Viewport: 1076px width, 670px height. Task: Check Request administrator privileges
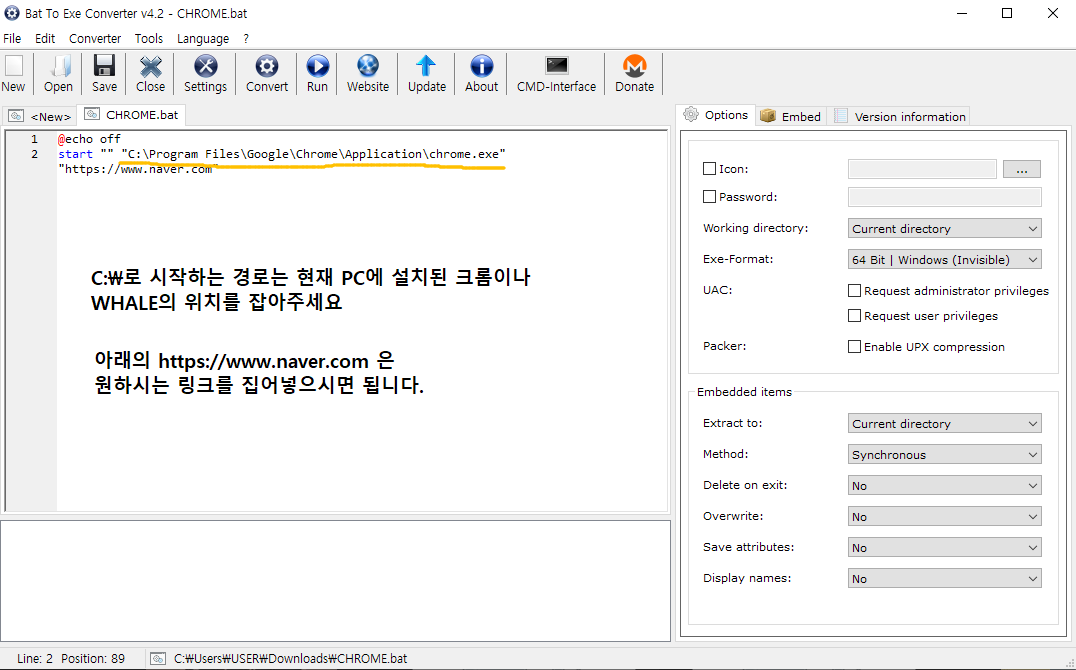[x=854, y=290]
